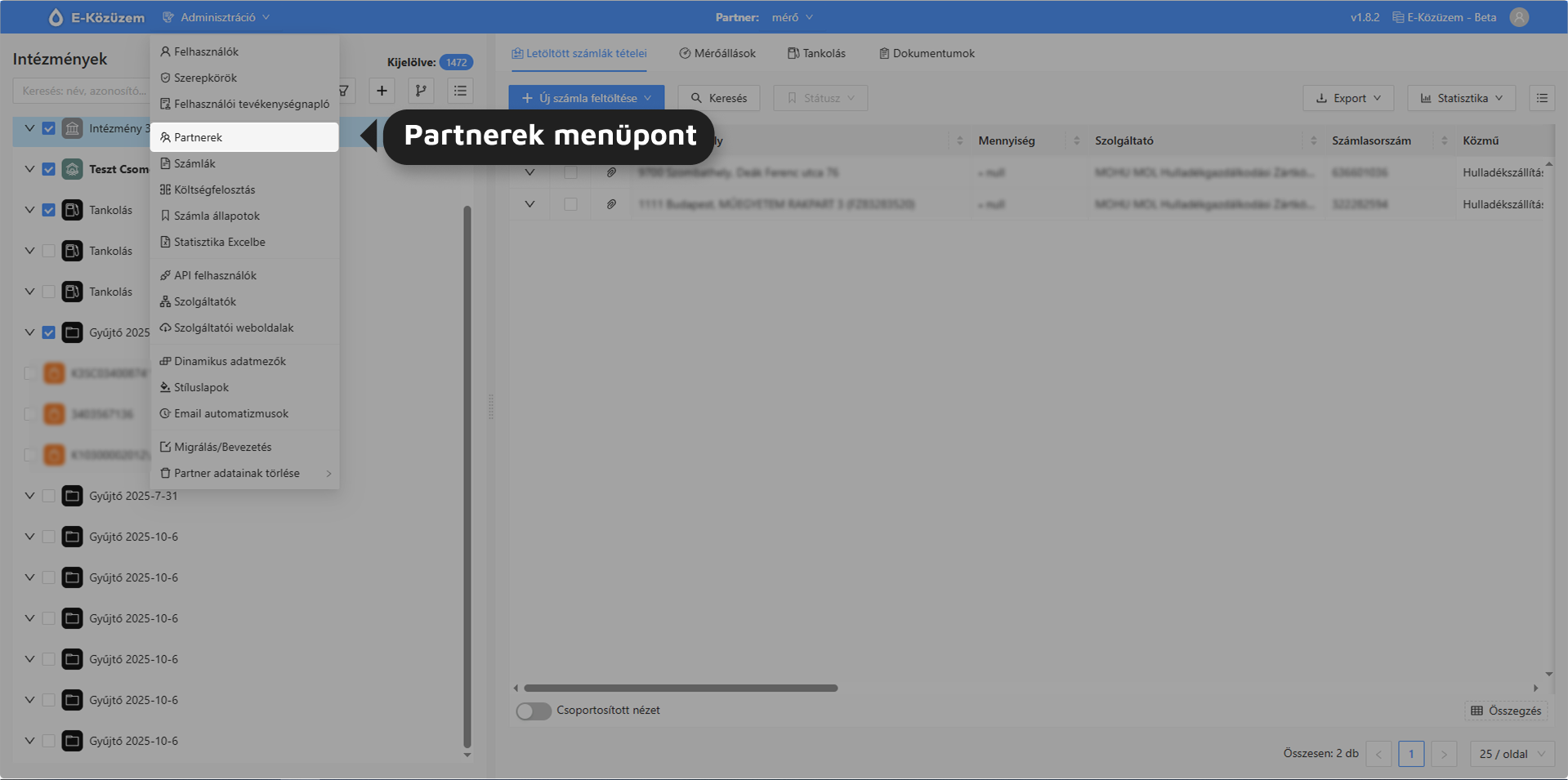
Task: Open the 25 / oldal page size selector
Action: (x=1512, y=754)
